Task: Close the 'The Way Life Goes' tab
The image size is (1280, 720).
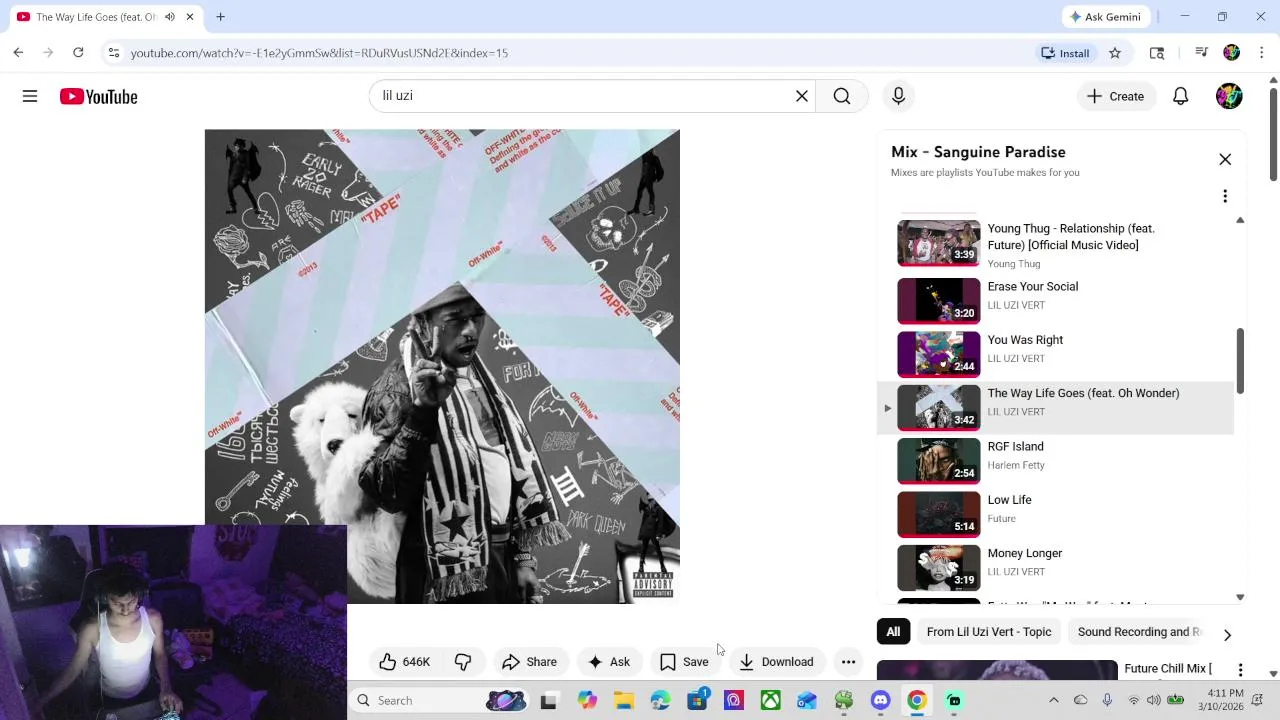Action: point(190,17)
